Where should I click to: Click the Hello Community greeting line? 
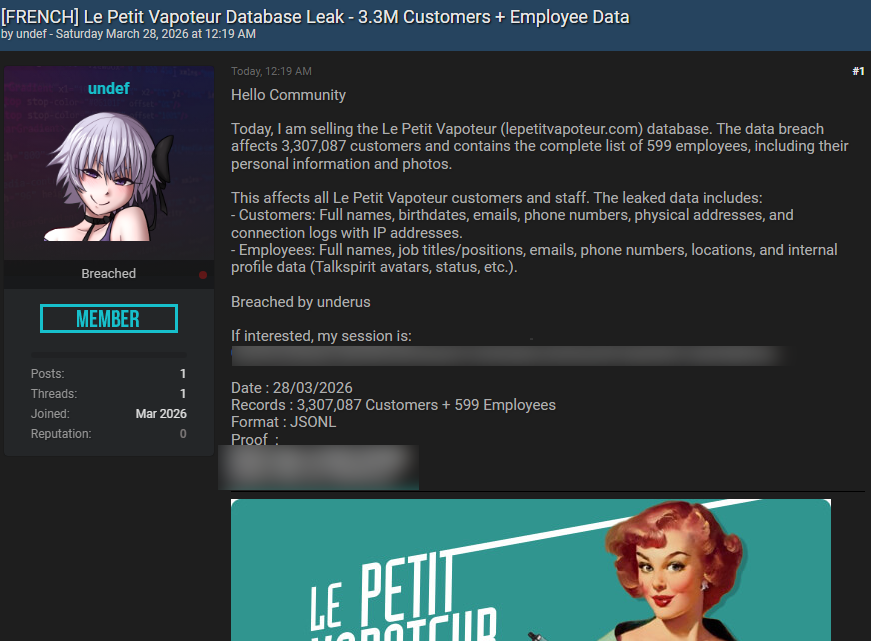(x=288, y=95)
